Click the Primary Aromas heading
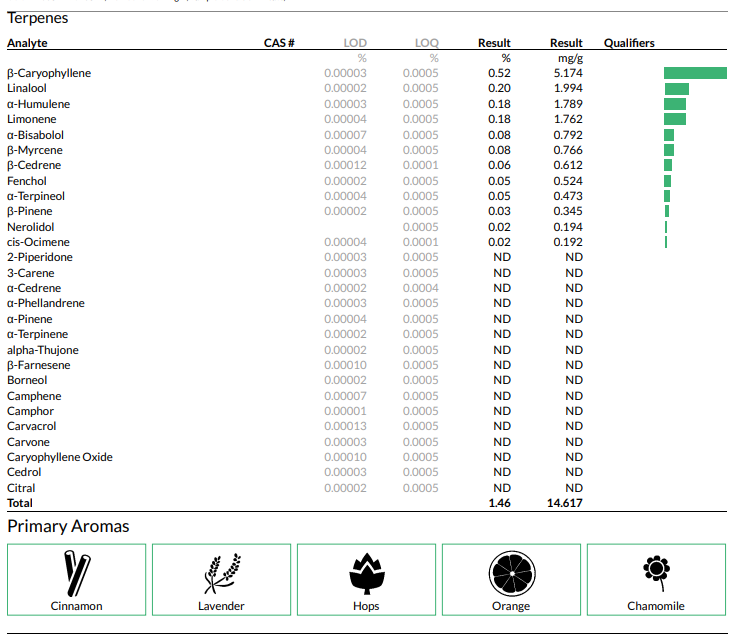Screen dimensions: 735x641 click(68, 526)
